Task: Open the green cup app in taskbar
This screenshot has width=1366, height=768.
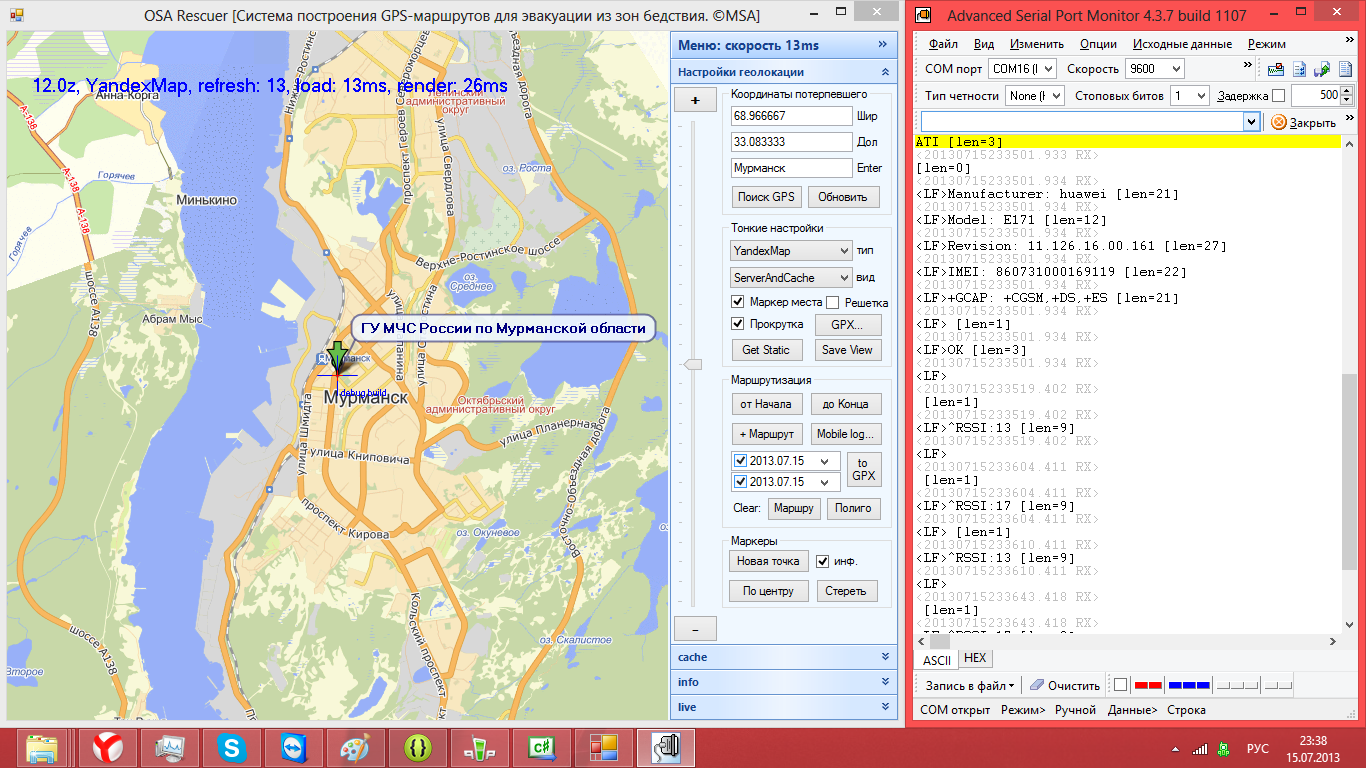Action: (x=479, y=748)
